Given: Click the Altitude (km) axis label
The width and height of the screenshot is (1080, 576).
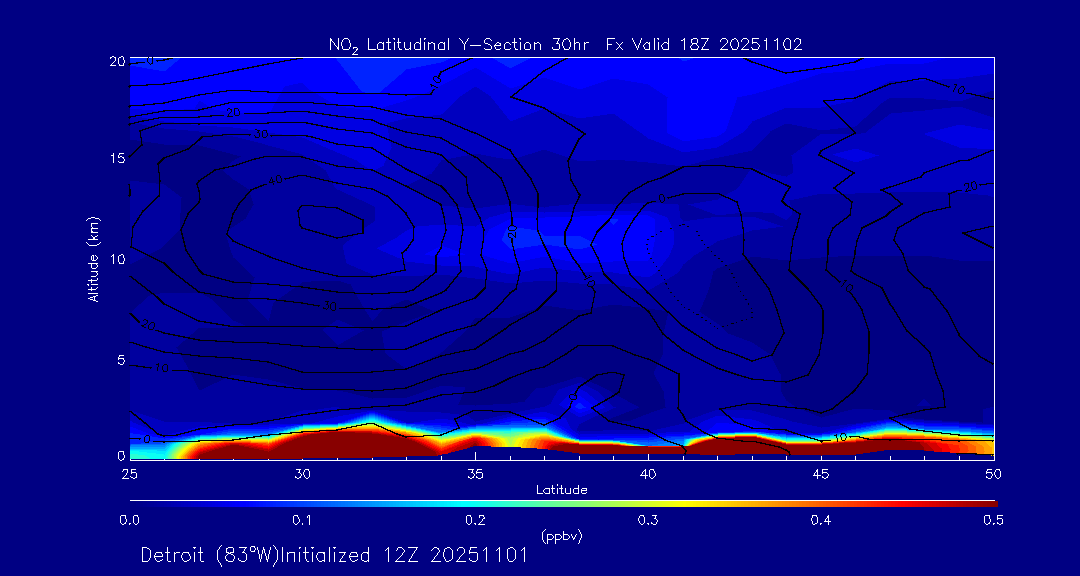Looking at the screenshot, I should 94,258.
